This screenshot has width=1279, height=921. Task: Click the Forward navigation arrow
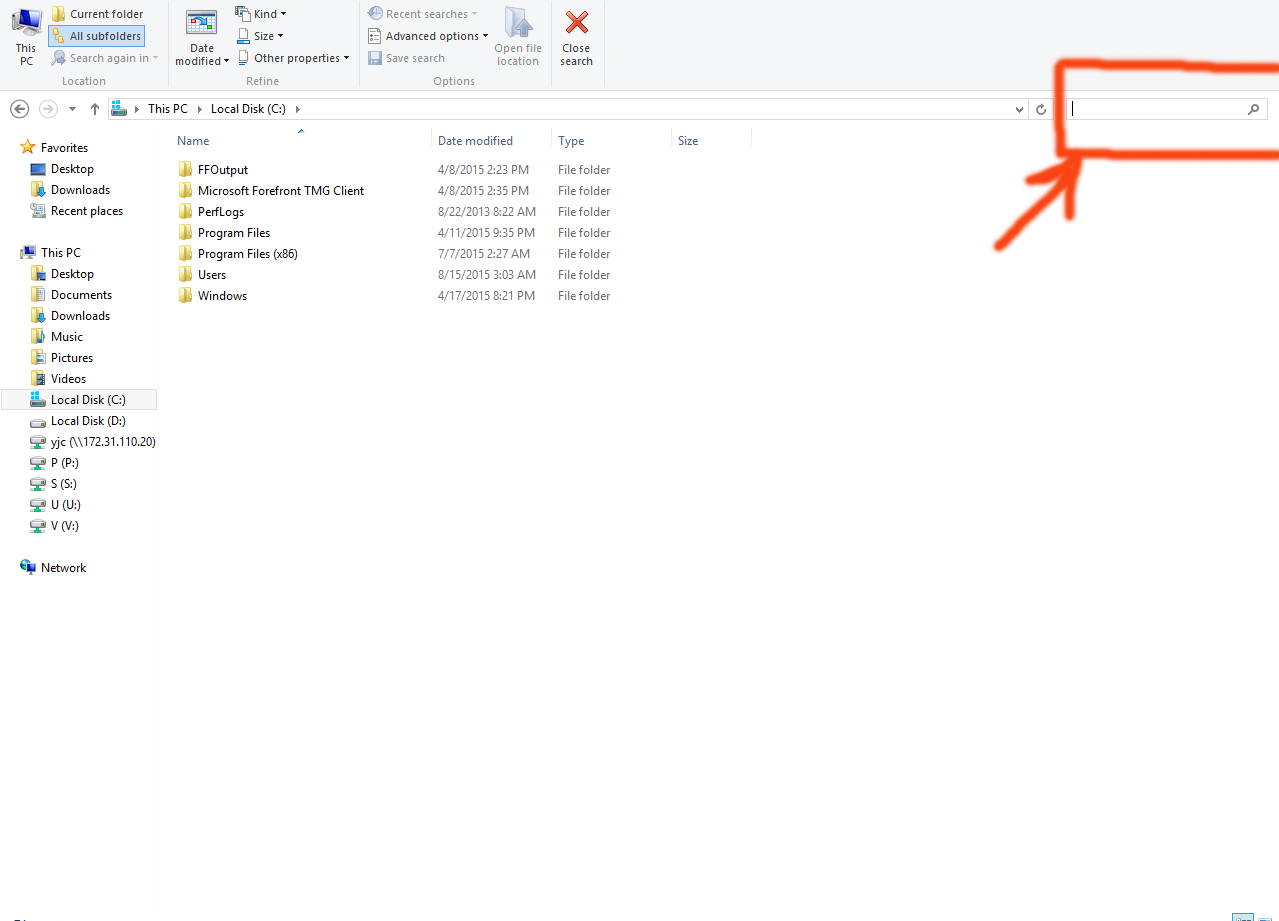(47, 109)
